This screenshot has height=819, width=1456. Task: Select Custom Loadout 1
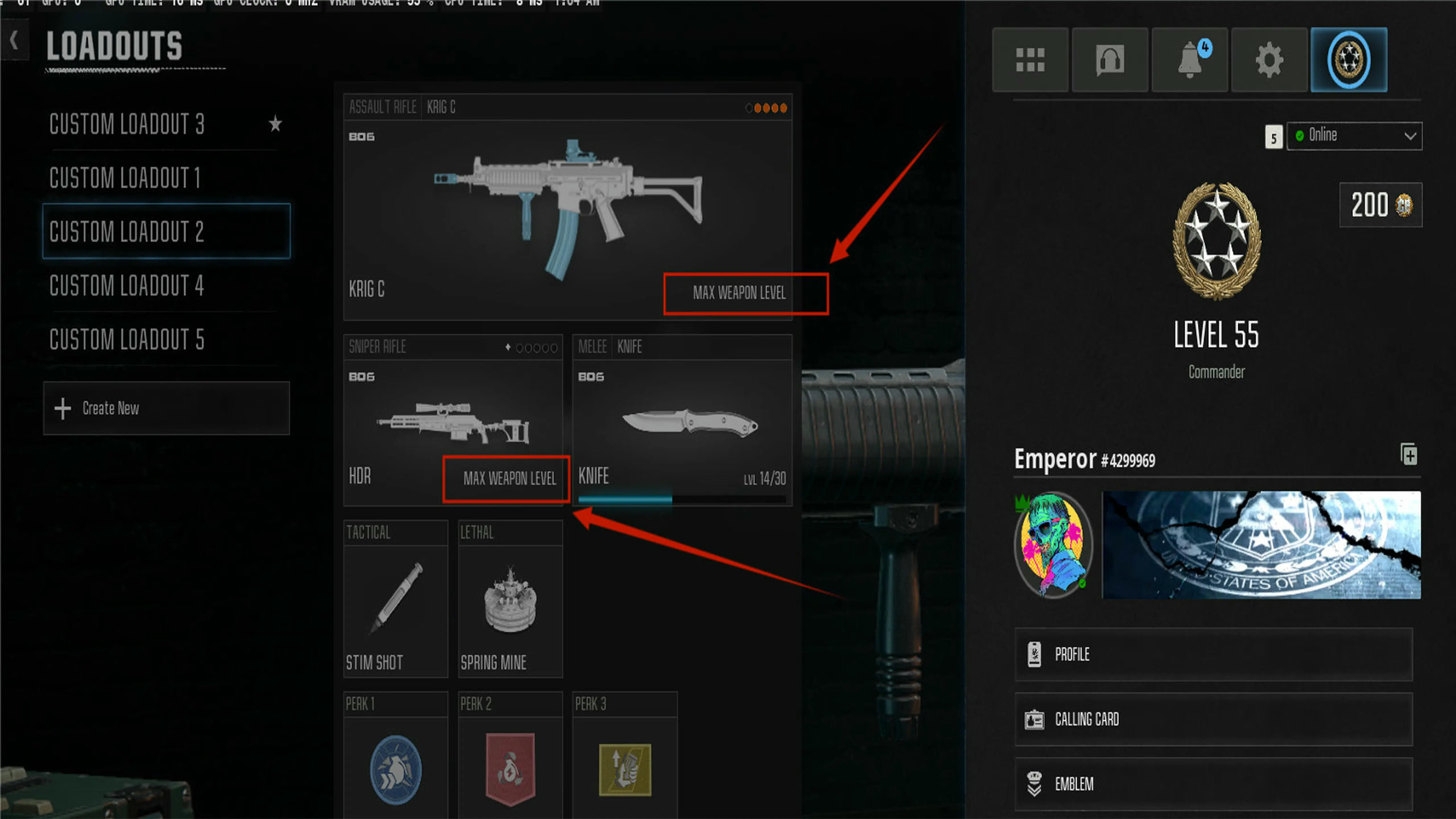pyautogui.click(x=166, y=177)
